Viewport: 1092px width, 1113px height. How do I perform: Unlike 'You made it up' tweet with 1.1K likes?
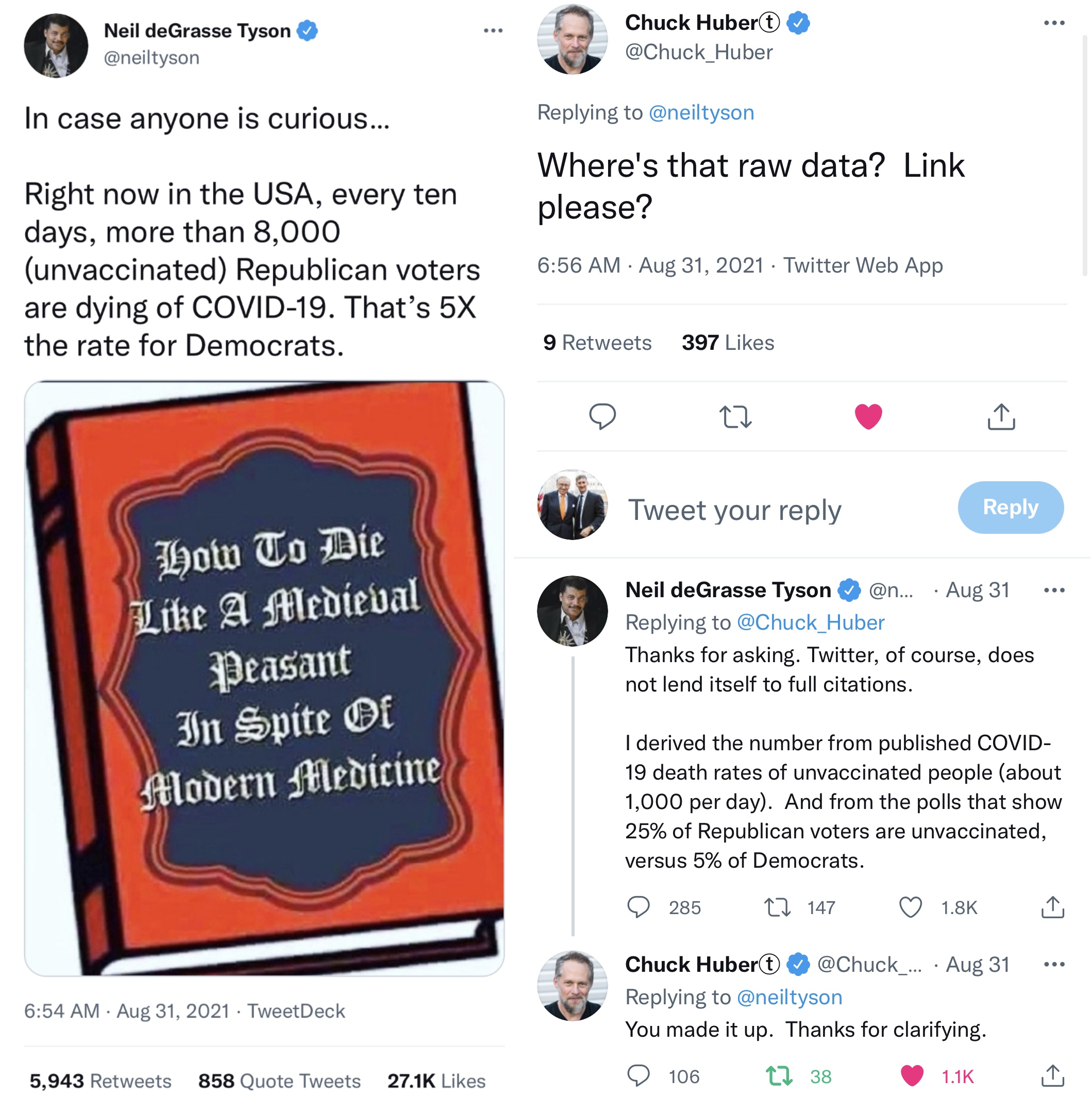pyautogui.click(x=912, y=1076)
